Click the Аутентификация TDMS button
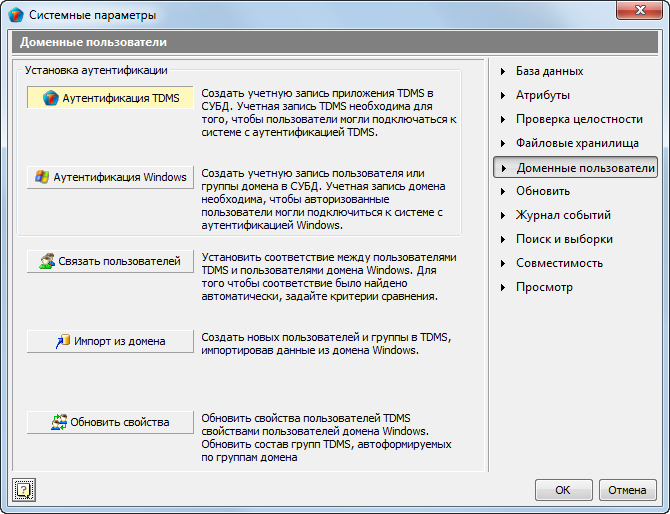Viewport: 670px width, 514px height. click(110, 98)
